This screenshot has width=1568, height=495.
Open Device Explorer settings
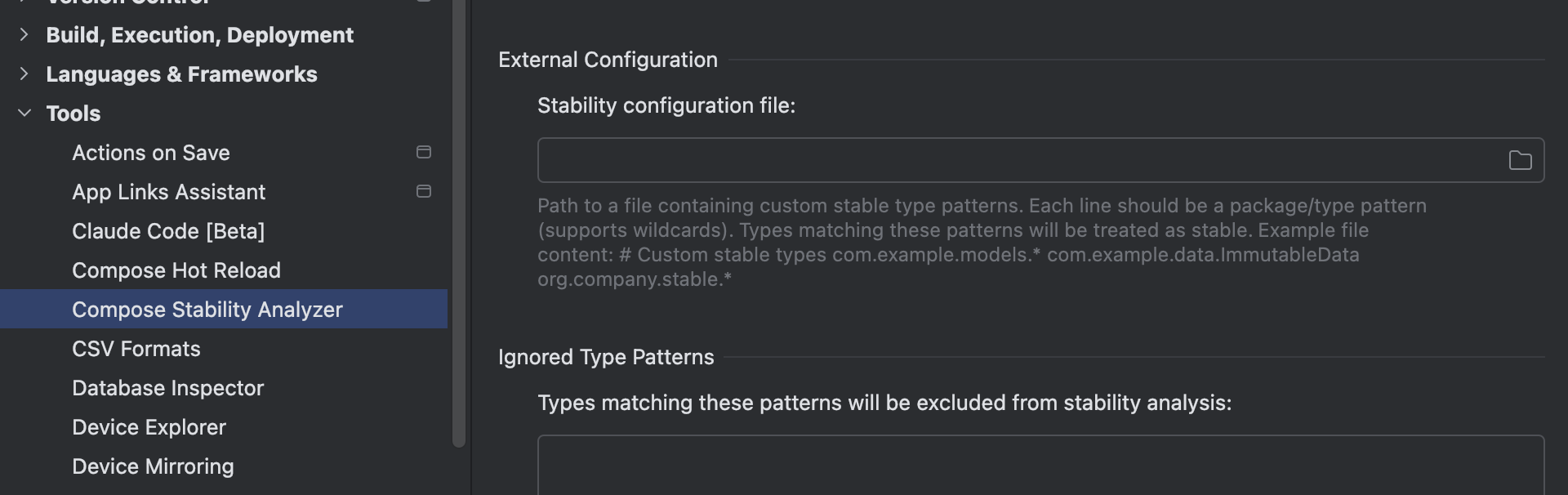(x=149, y=427)
